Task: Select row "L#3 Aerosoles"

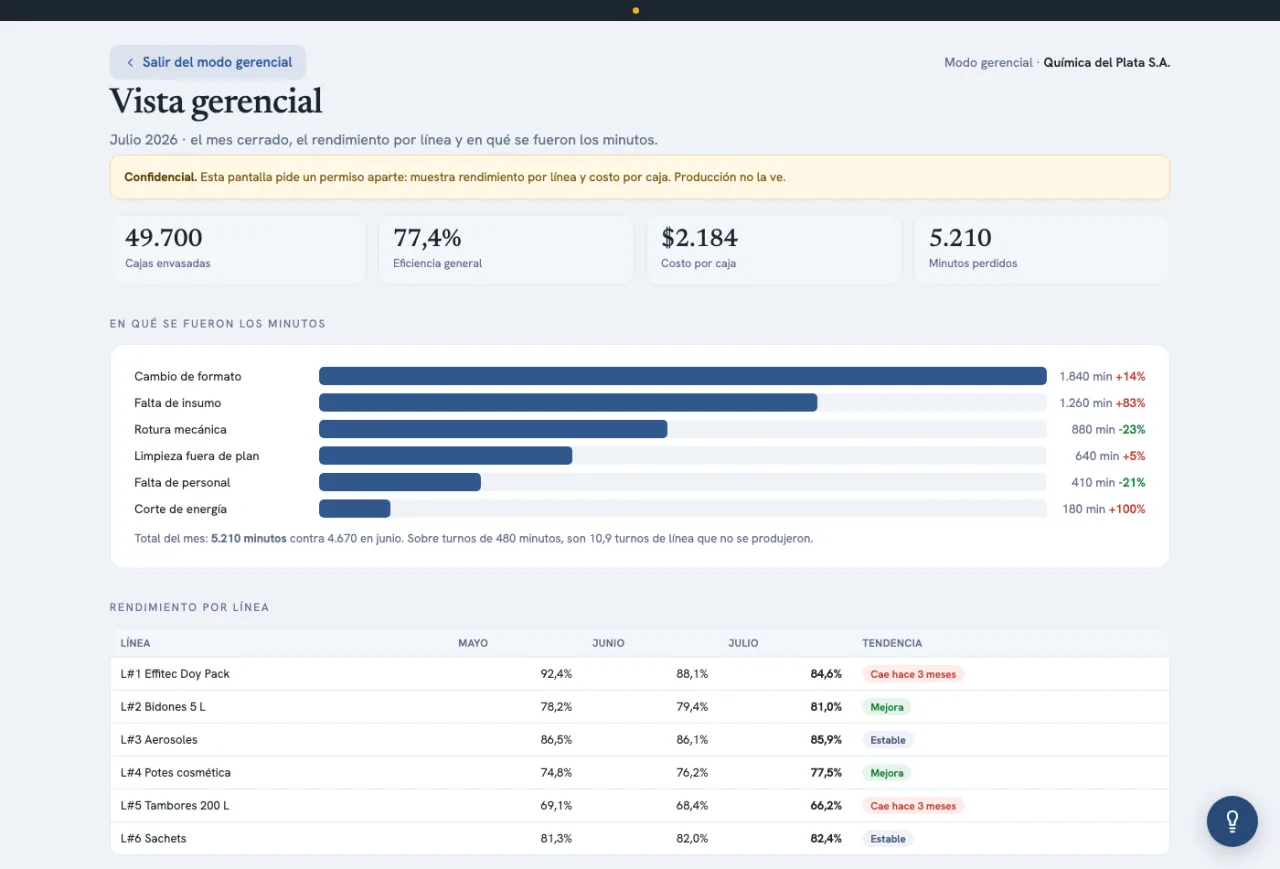Action: [x=640, y=740]
